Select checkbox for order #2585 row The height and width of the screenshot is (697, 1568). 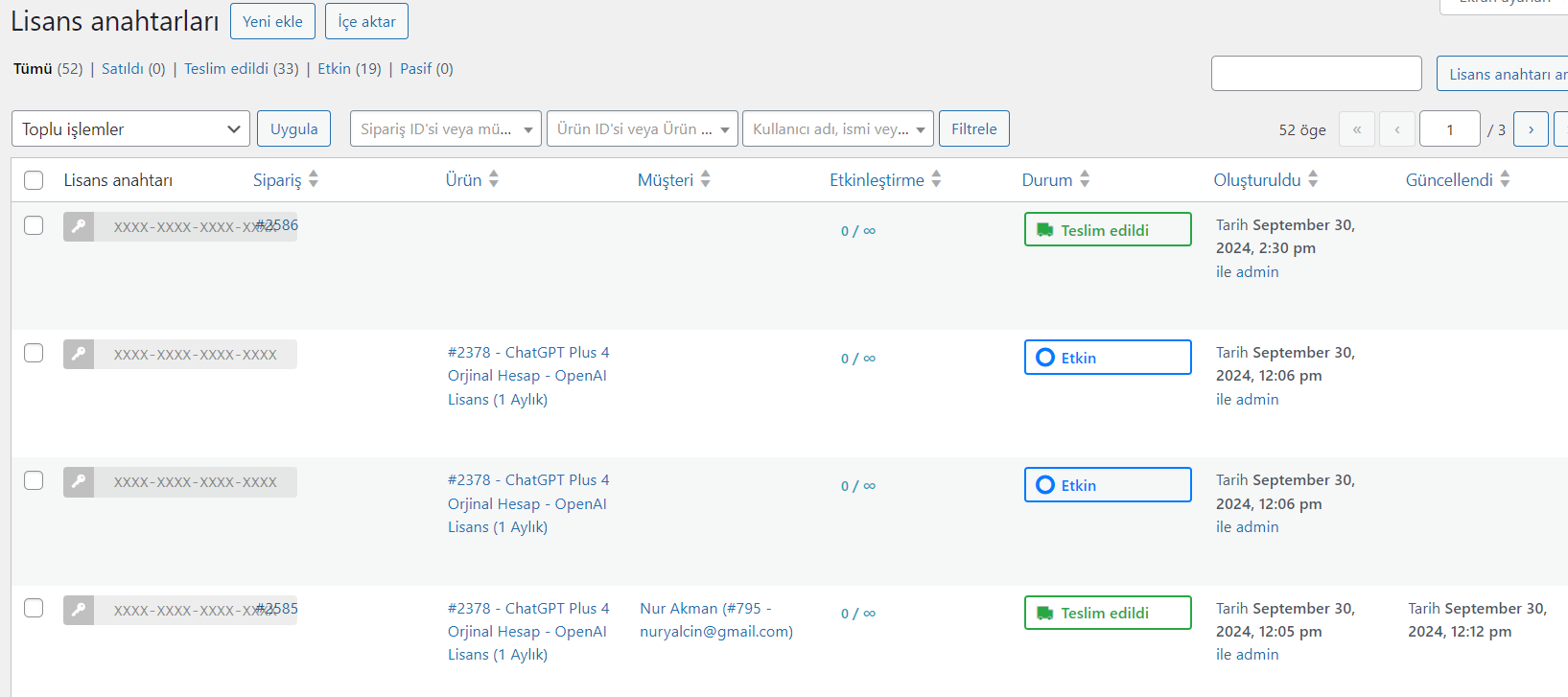[34, 608]
